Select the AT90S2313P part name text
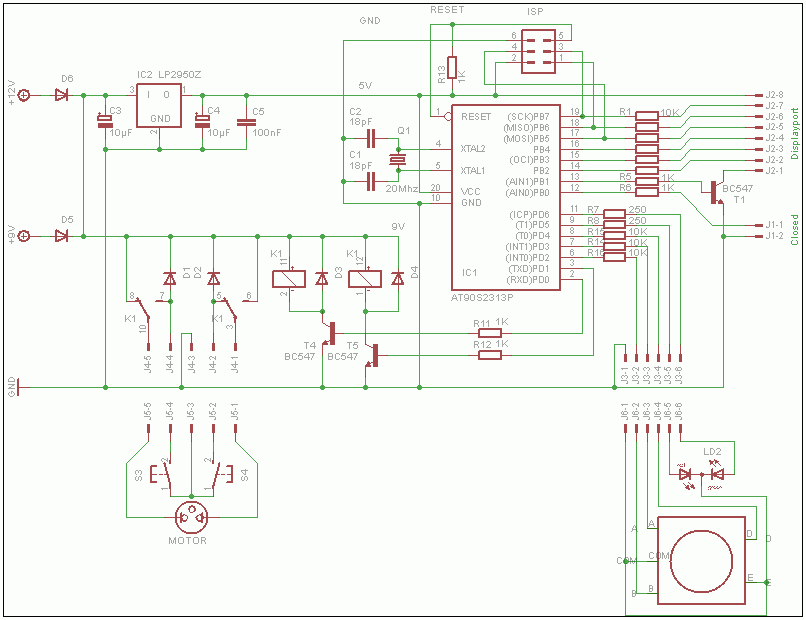806x620 pixels. [482, 297]
